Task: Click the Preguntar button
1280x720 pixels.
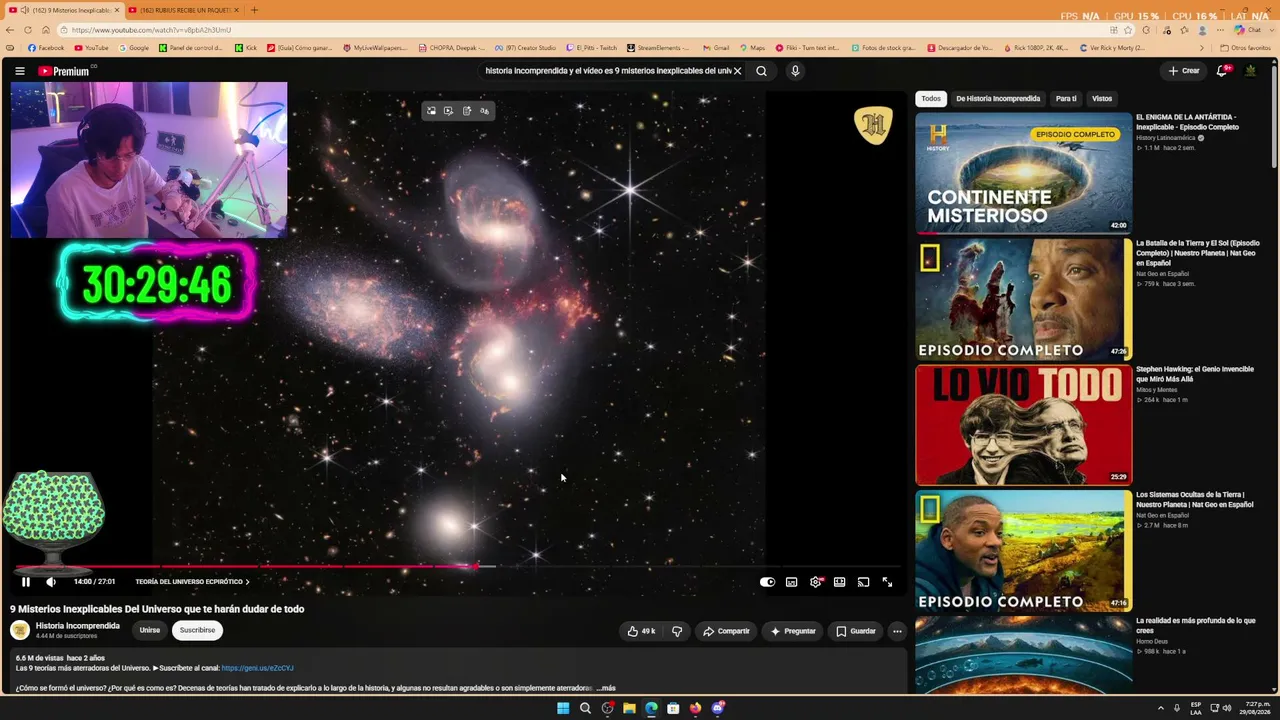Action: click(793, 631)
